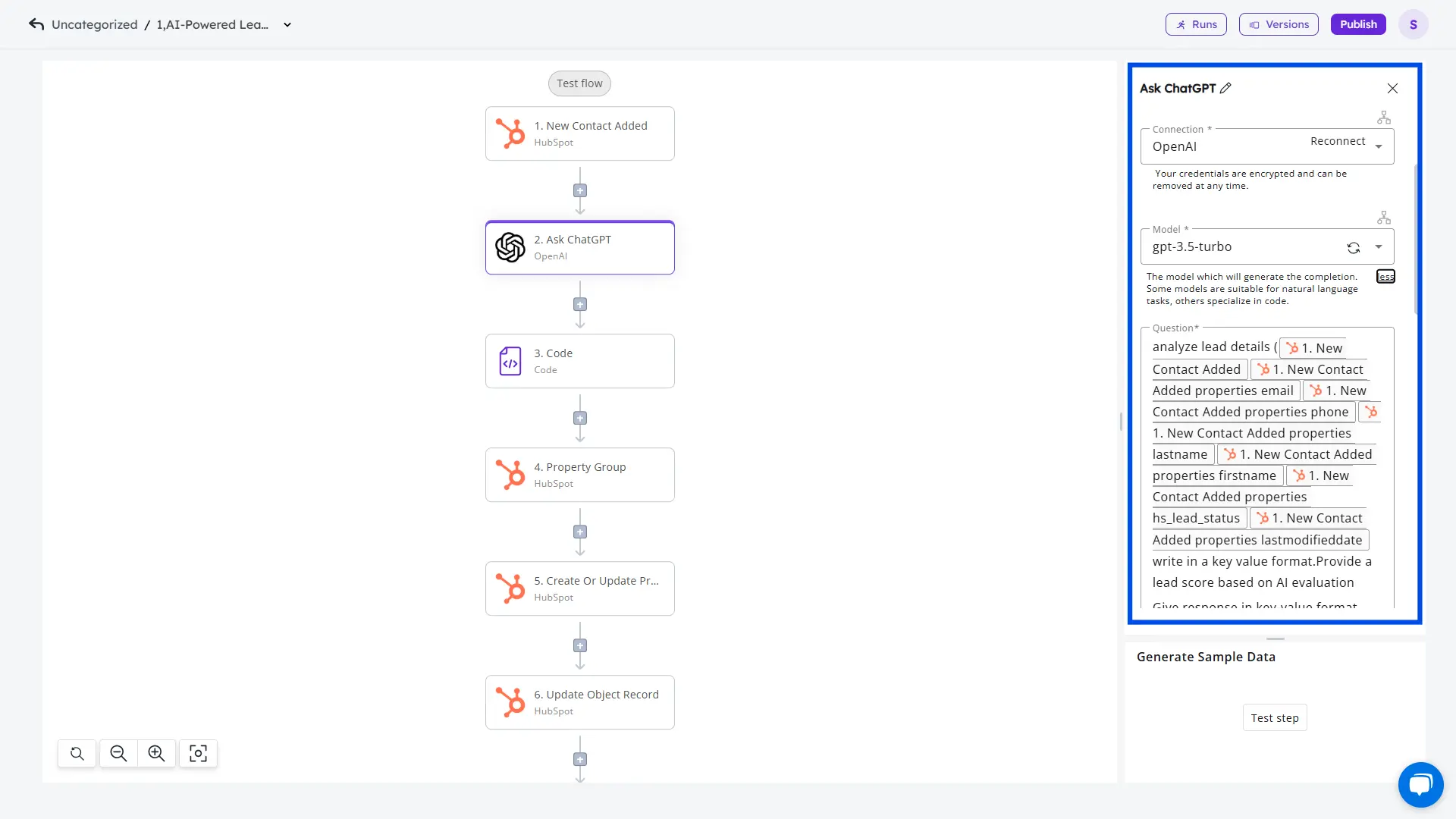
Task: Close the Ask ChatGPT panel
Action: pos(1393,88)
